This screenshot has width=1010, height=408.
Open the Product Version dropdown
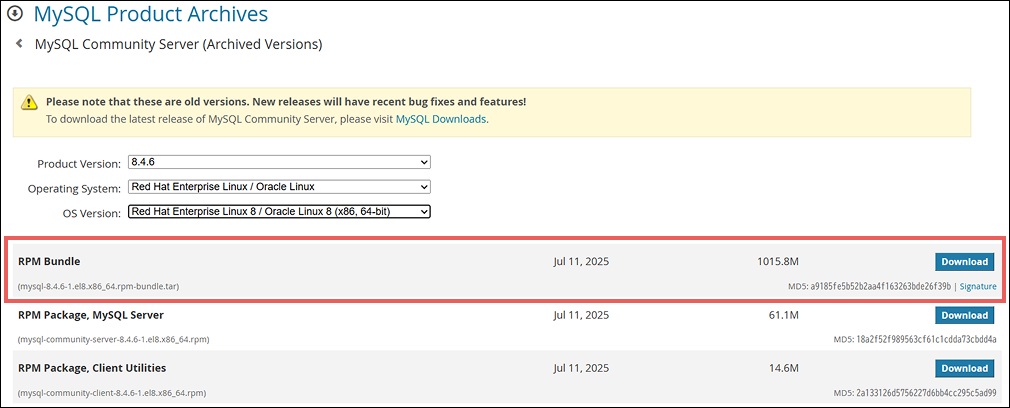pyautogui.click(x=278, y=162)
